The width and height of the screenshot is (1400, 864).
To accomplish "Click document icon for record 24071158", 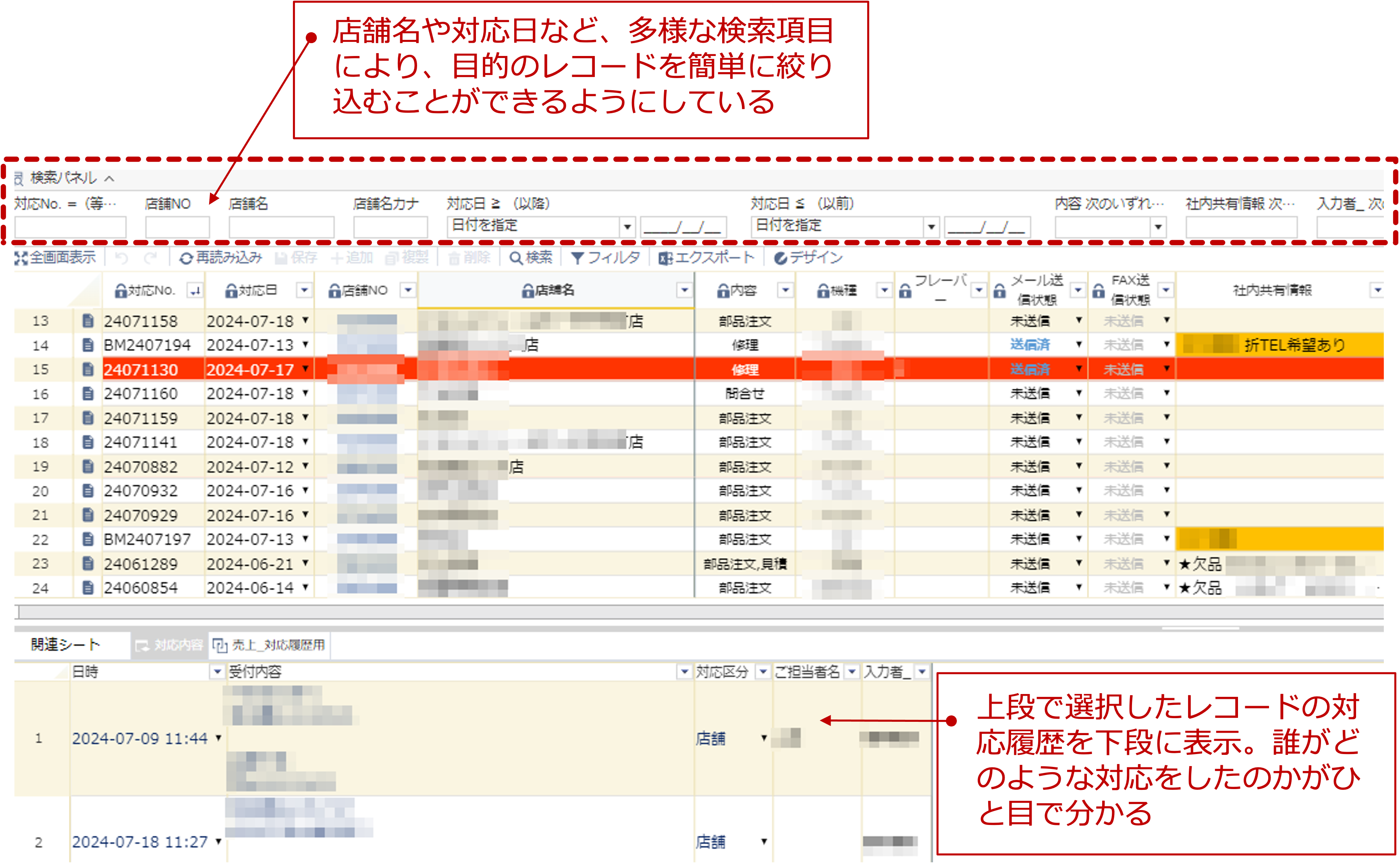I will [x=87, y=321].
